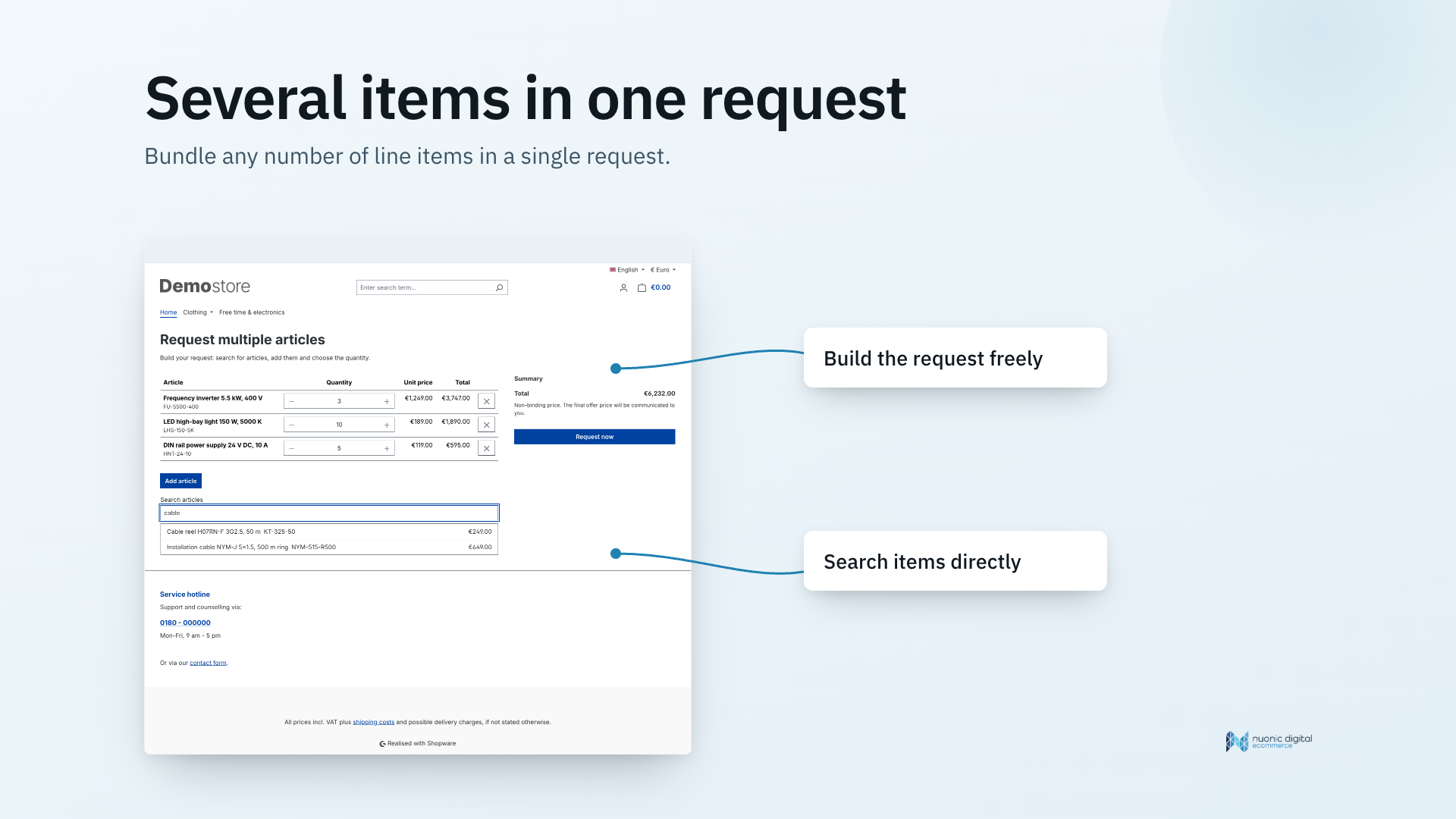This screenshot has width=1456, height=819.
Task: Open the Euro currency dropdown
Action: (663, 270)
